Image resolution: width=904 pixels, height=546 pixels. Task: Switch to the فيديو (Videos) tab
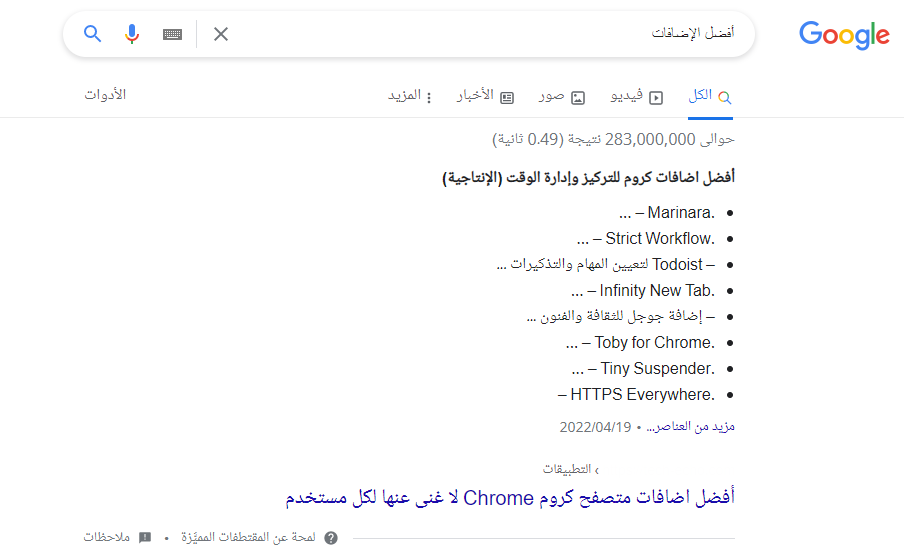tap(637, 96)
